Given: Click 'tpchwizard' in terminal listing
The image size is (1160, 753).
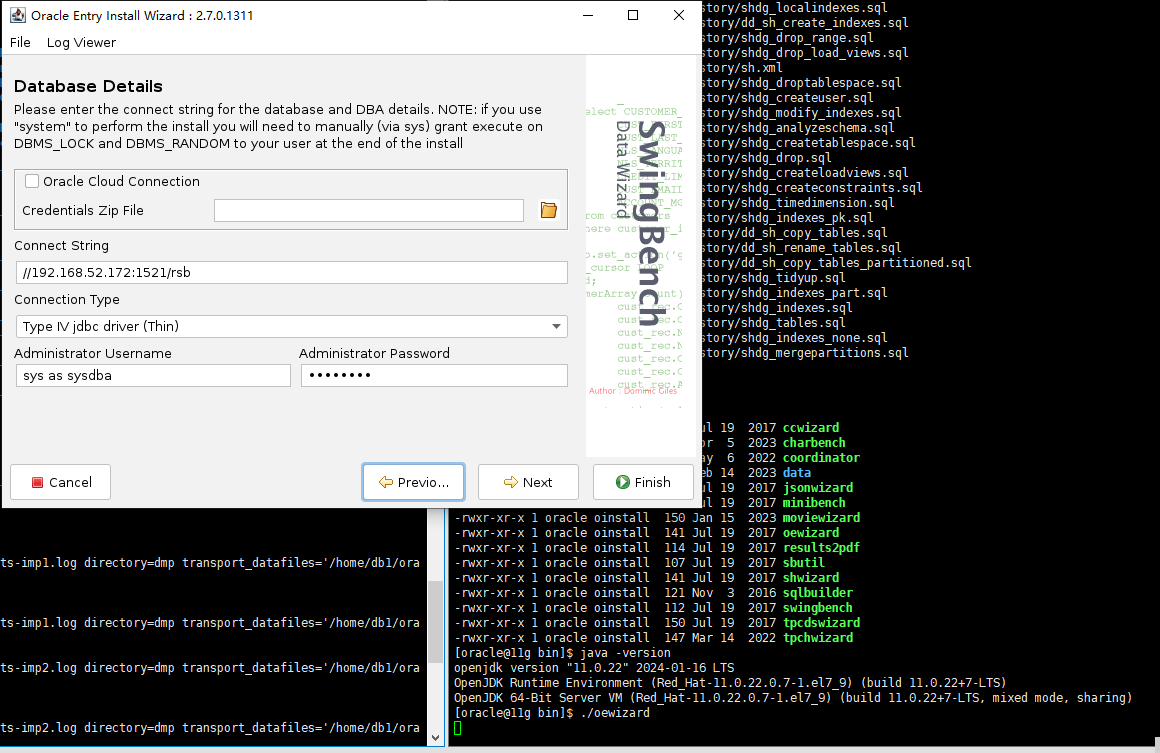Looking at the screenshot, I should [817, 638].
